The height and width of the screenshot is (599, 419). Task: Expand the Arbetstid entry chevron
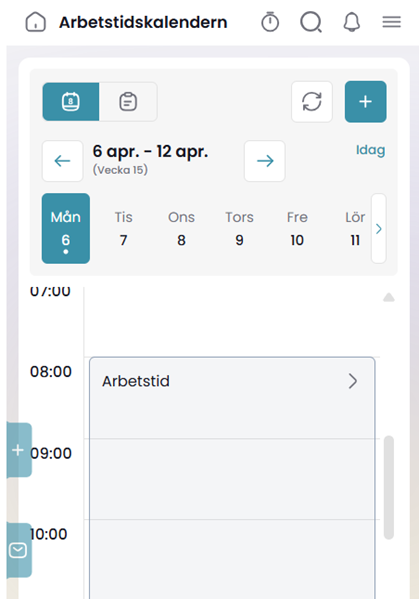tap(353, 381)
